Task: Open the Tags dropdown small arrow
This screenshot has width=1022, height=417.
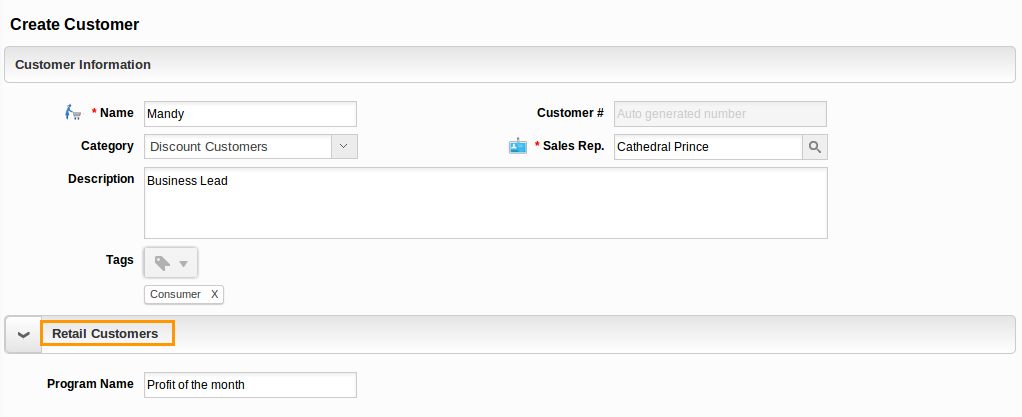Action: (x=183, y=264)
